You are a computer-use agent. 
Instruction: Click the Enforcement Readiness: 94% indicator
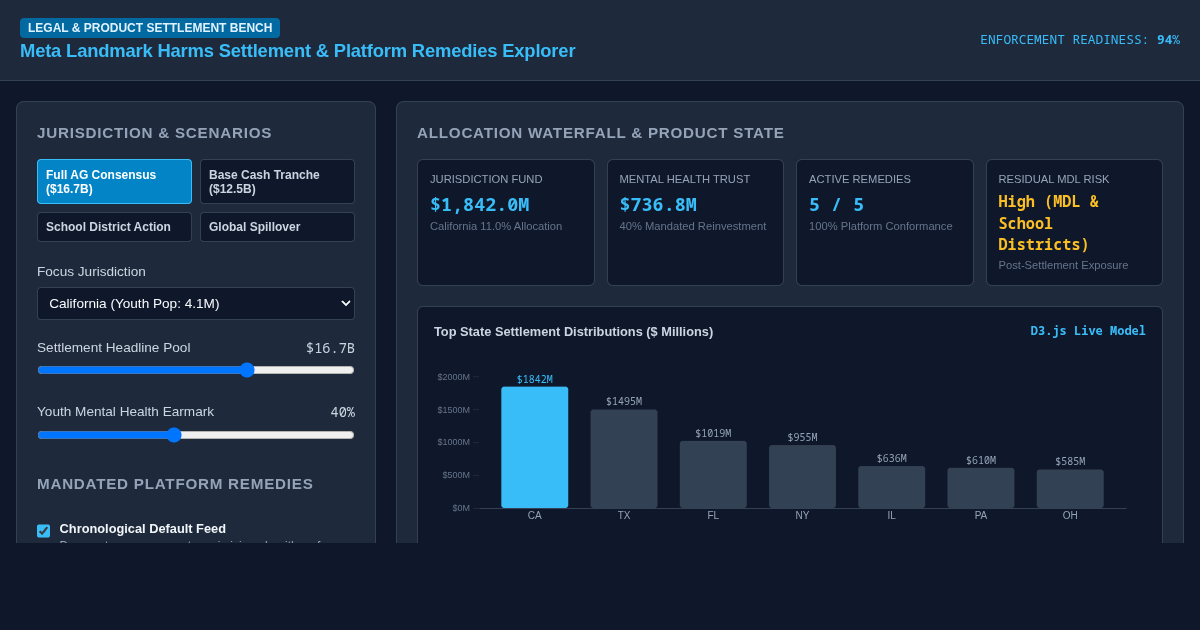pyautogui.click(x=1080, y=40)
